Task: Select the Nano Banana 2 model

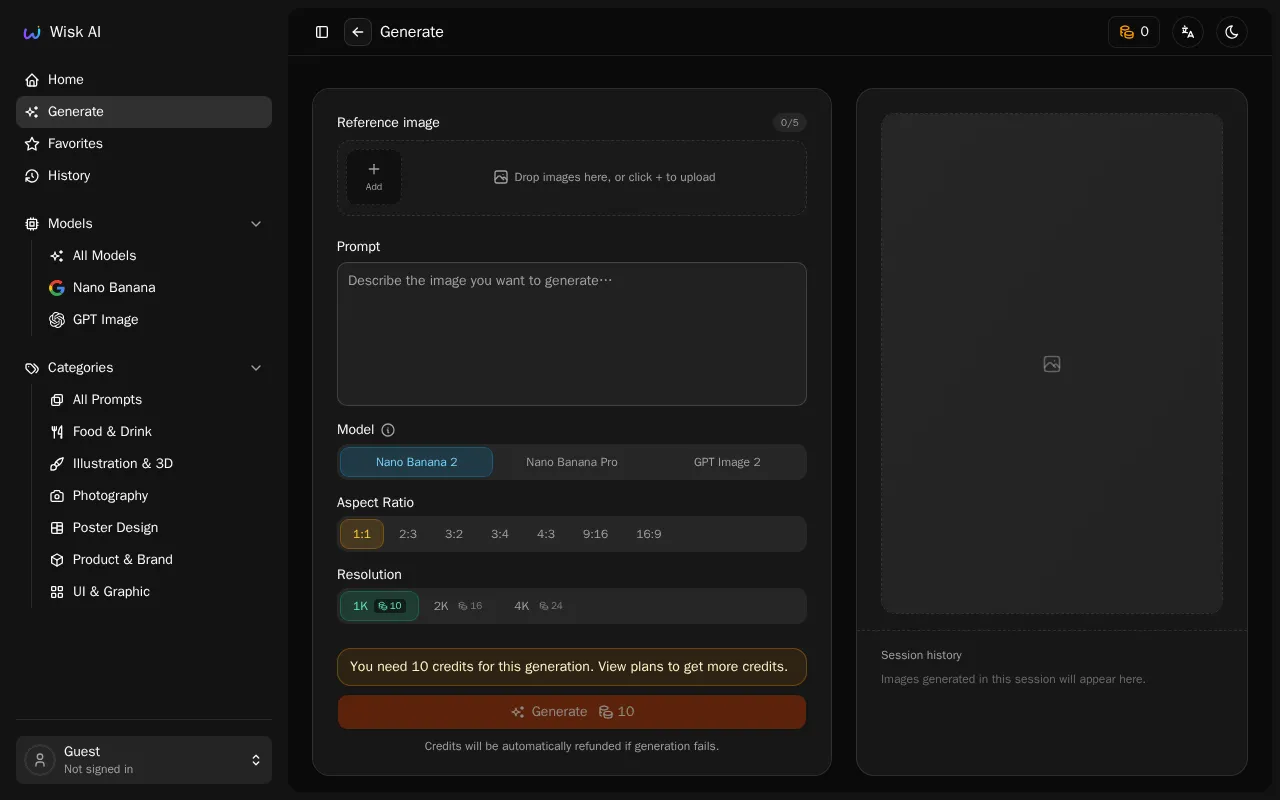Action: pos(416,462)
